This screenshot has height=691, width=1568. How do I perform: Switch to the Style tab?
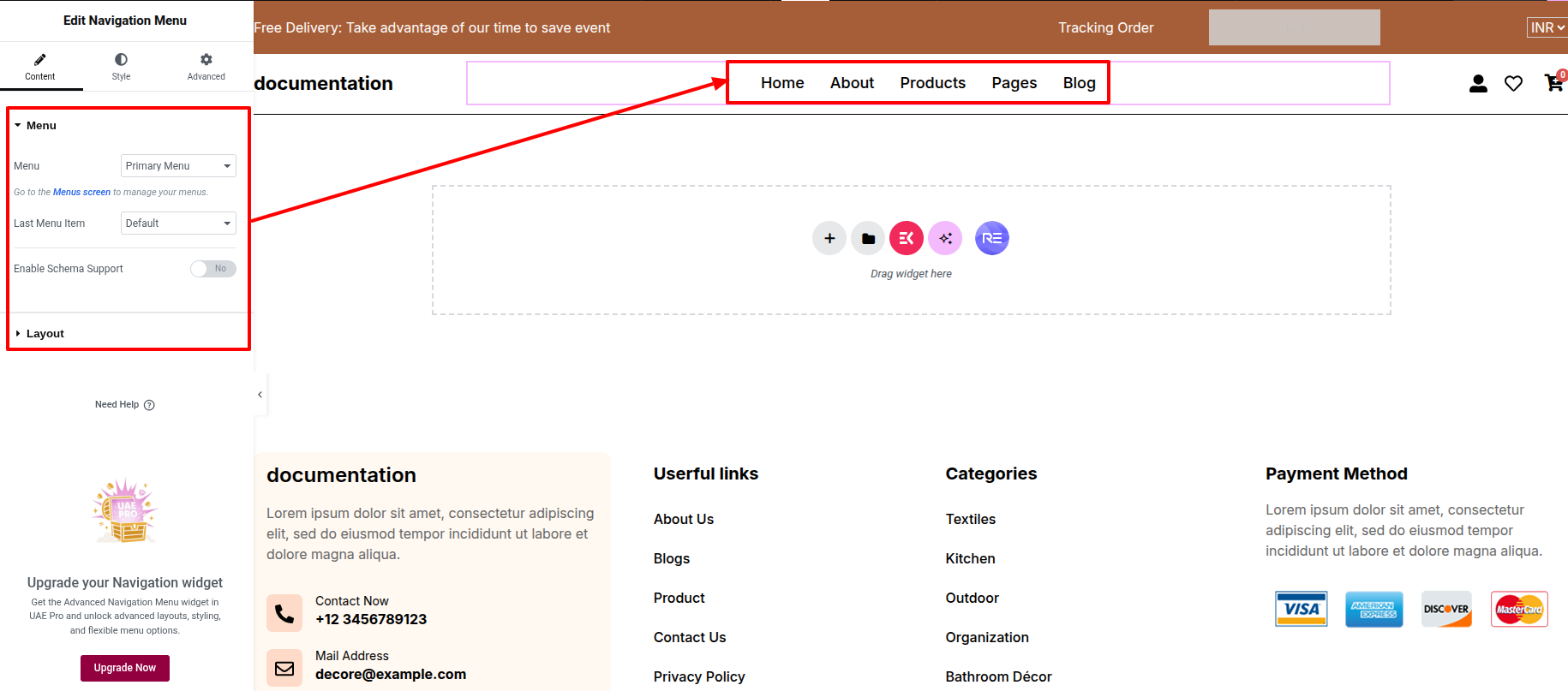[x=121, y=66]
